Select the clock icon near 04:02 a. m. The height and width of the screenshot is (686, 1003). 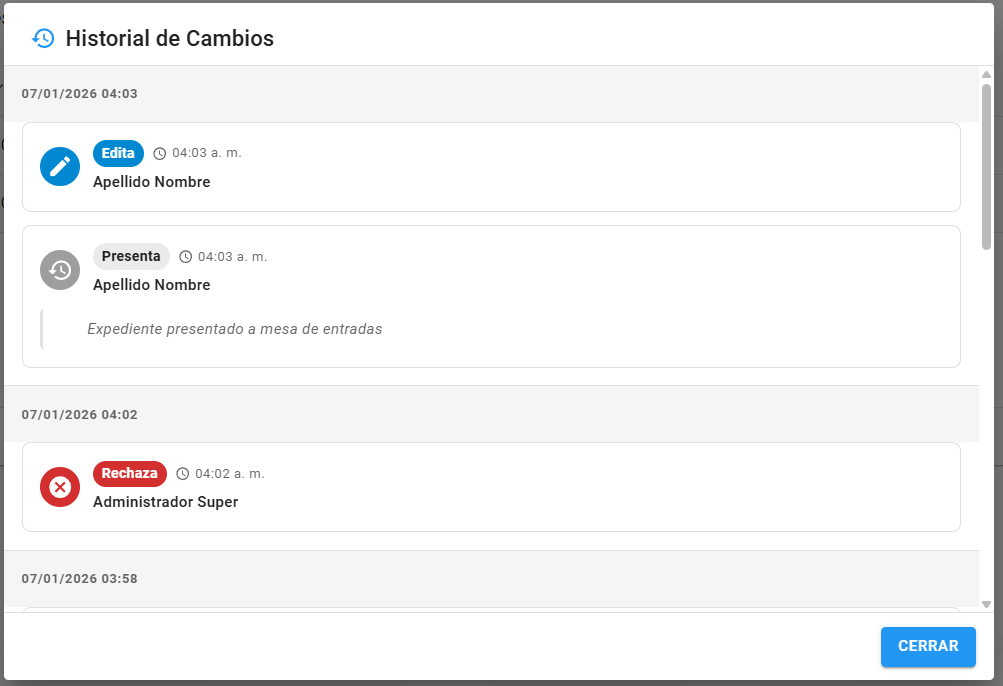[182, 473]
